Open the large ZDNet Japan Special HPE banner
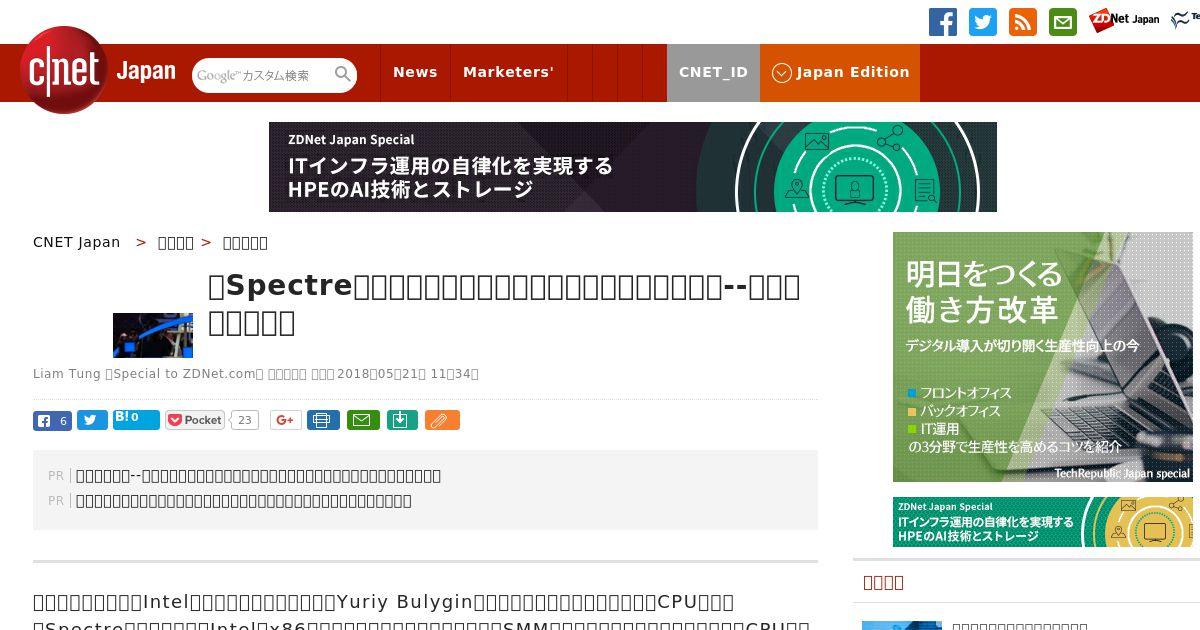 [633, 167]
